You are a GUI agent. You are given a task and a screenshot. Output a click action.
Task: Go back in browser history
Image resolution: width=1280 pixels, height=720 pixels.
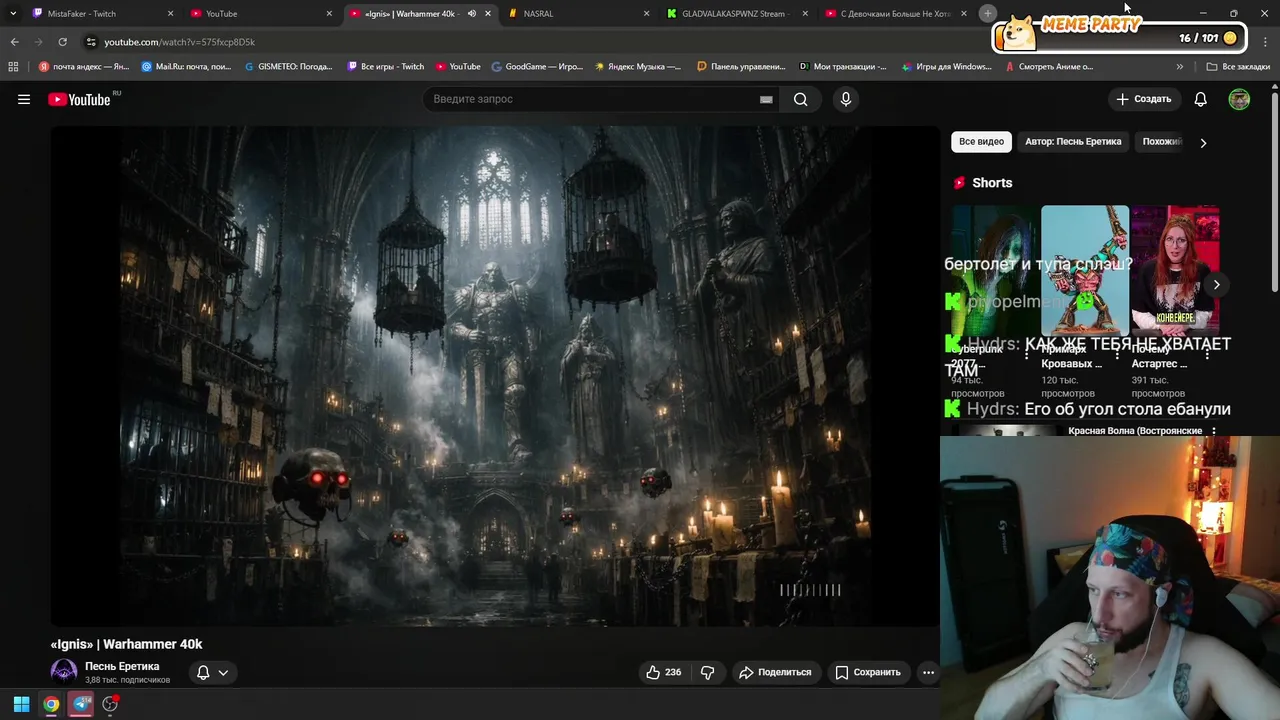pyautogui.click(x=14, y=42)
